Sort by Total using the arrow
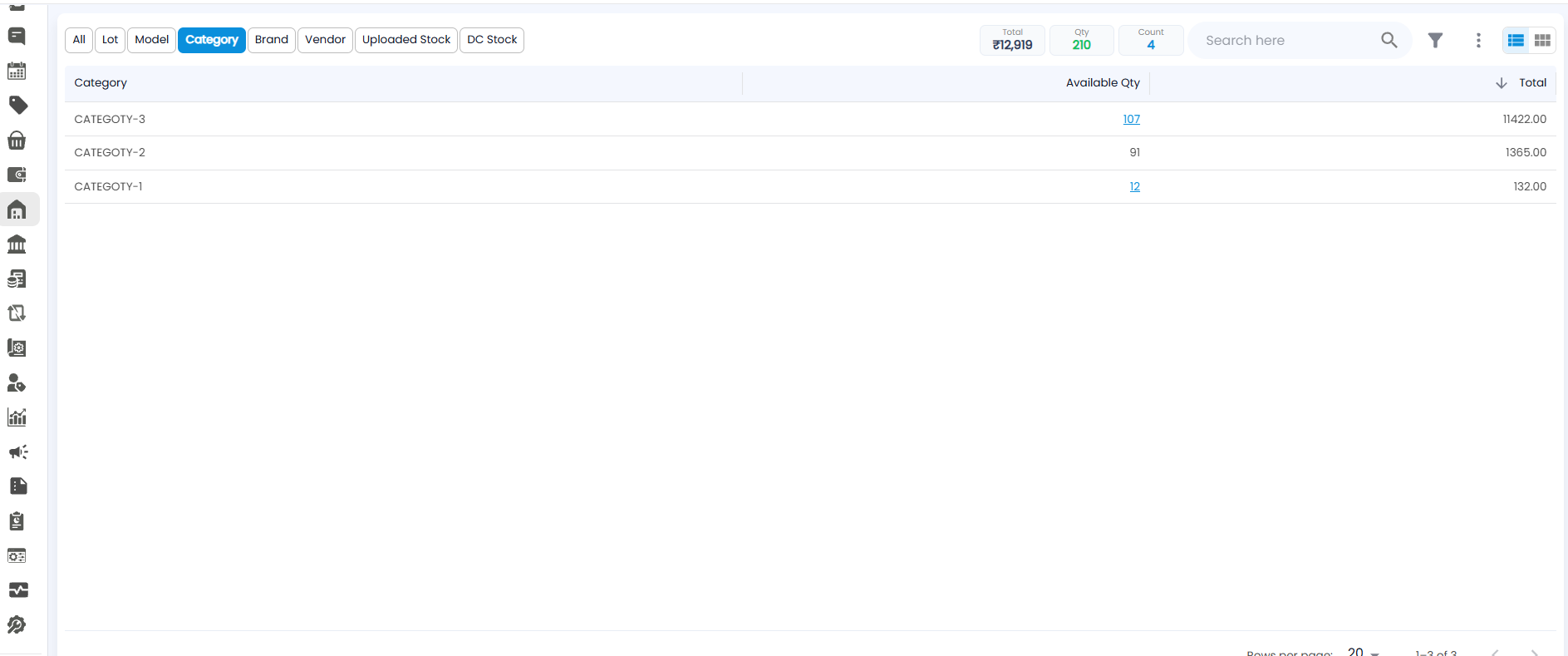The image size is (1568, 656). click(x=1501, y=83)
